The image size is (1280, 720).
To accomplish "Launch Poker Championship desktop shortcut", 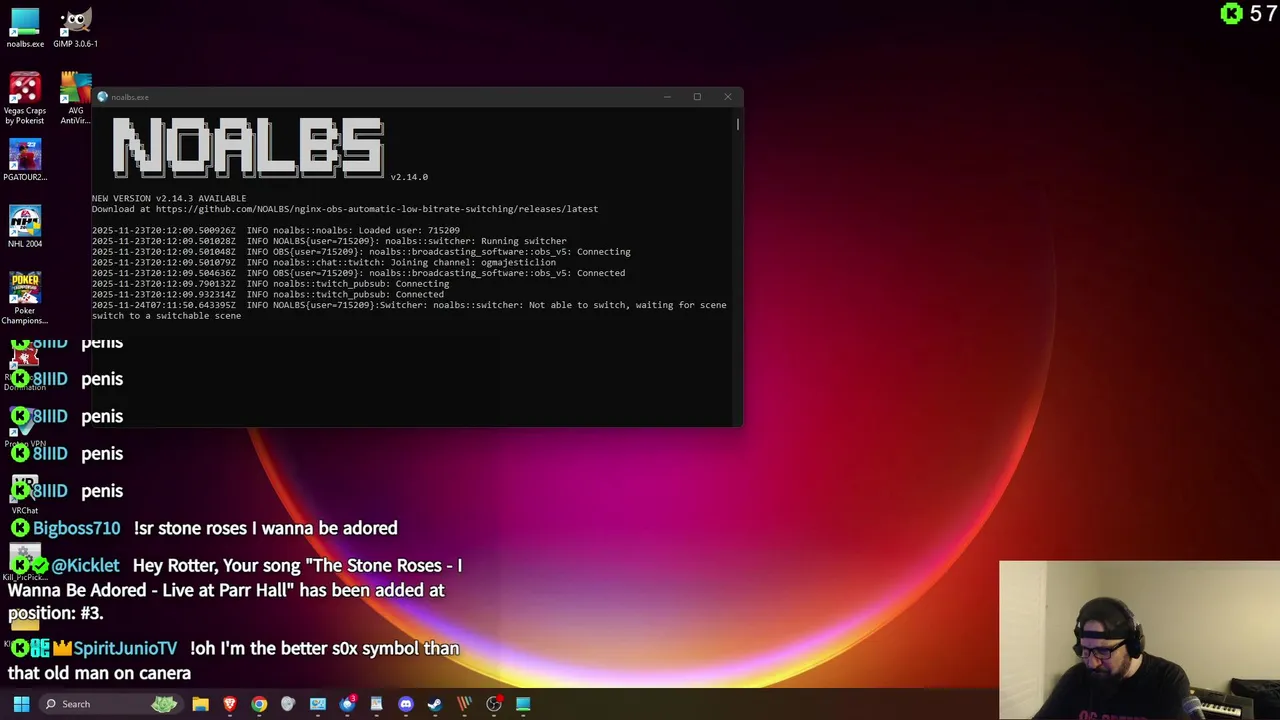I will [25, 298].
